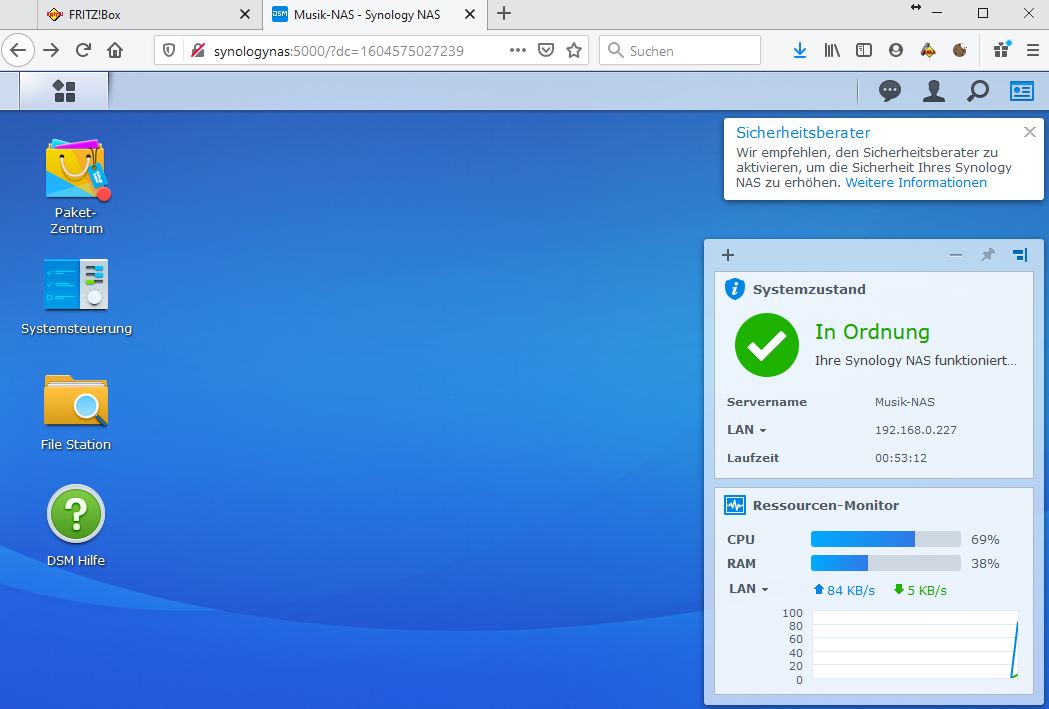This screenshot has width=1049, height=709.
Task: Click the Suchen search field
Action: [680, 50]
